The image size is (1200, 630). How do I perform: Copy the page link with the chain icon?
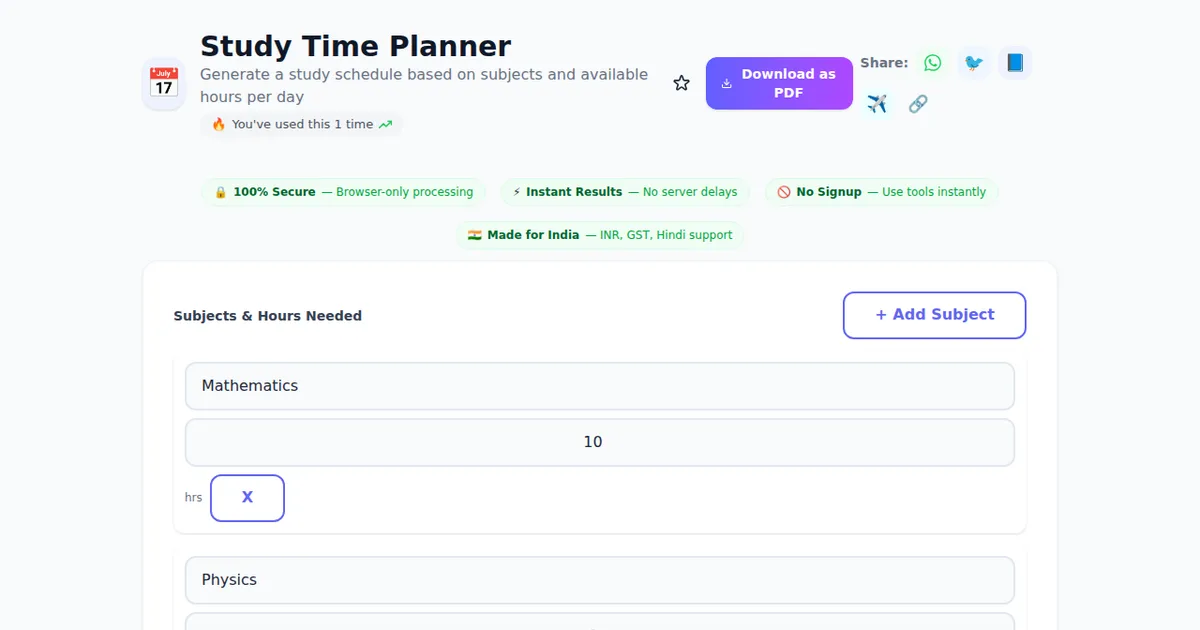coord(918,104)
